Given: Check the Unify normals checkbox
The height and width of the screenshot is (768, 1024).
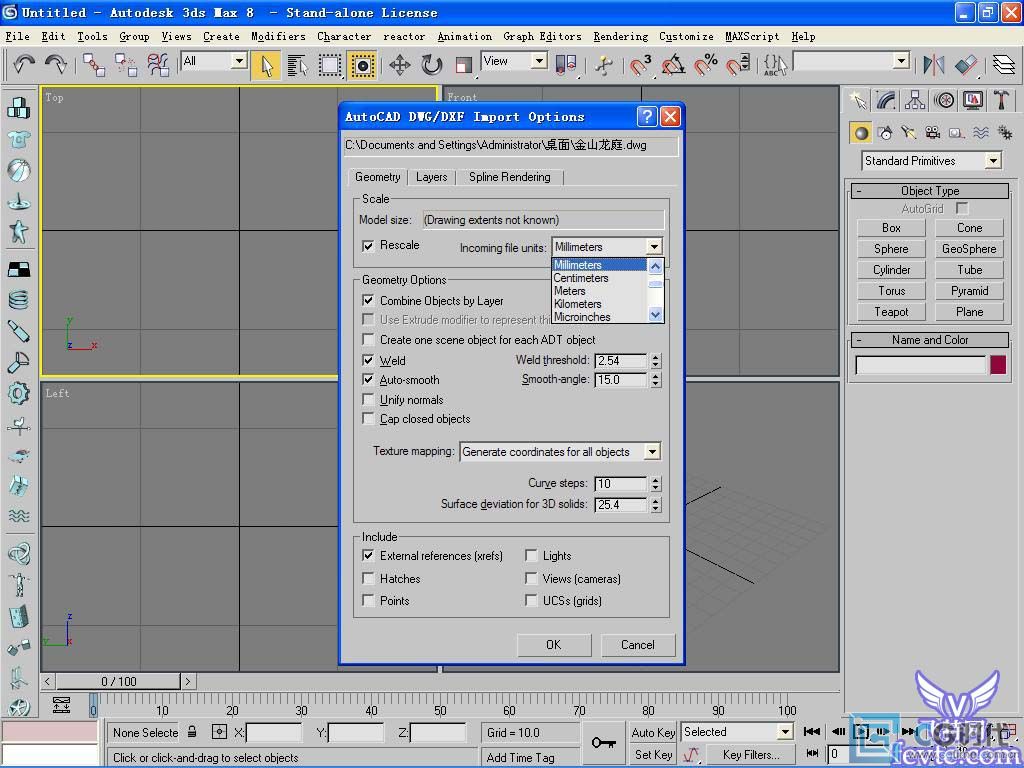Looking at the screenshot, I should 368,399.
